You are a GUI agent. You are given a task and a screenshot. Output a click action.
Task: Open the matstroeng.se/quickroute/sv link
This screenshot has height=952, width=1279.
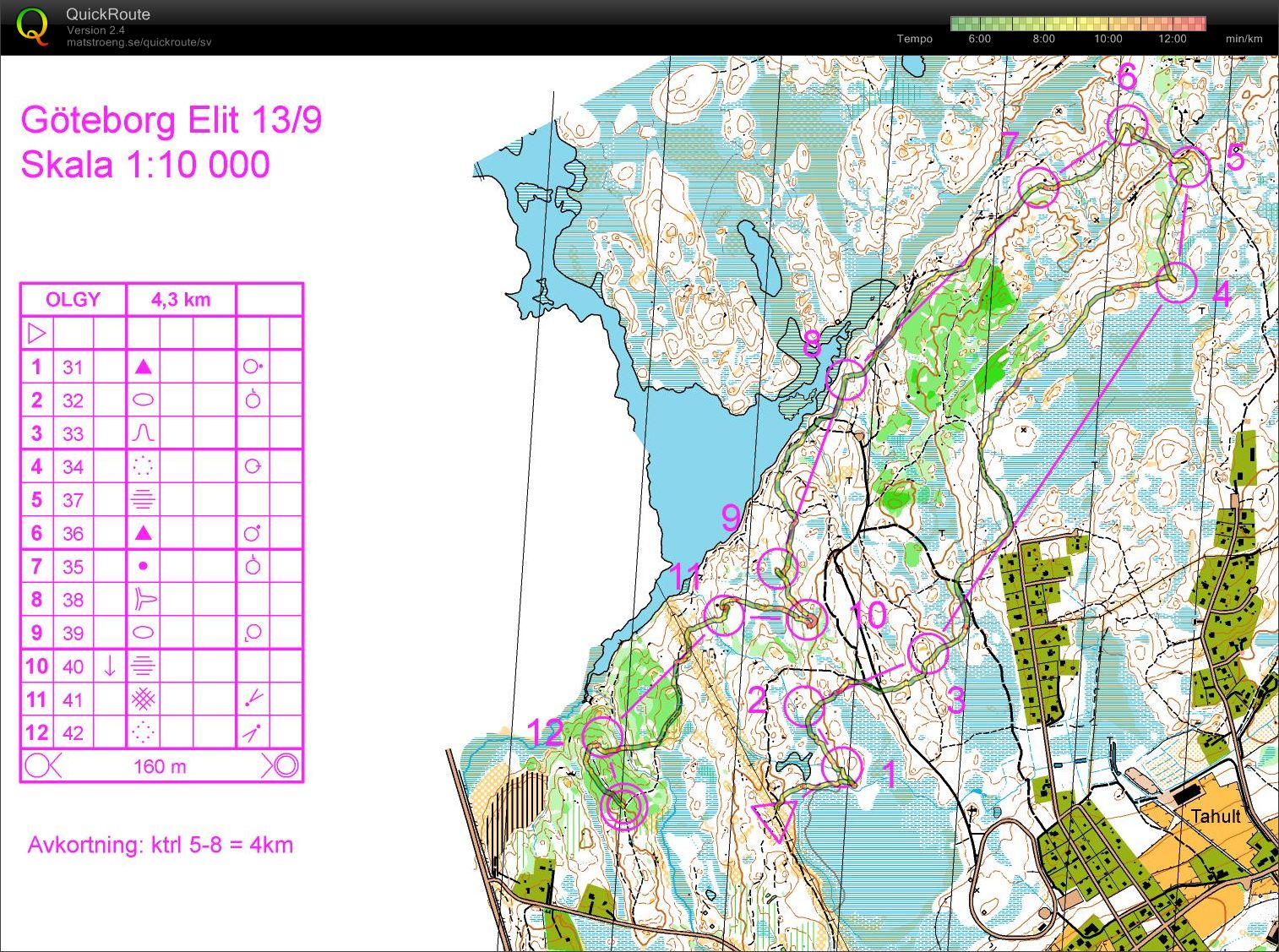[139, 42]
